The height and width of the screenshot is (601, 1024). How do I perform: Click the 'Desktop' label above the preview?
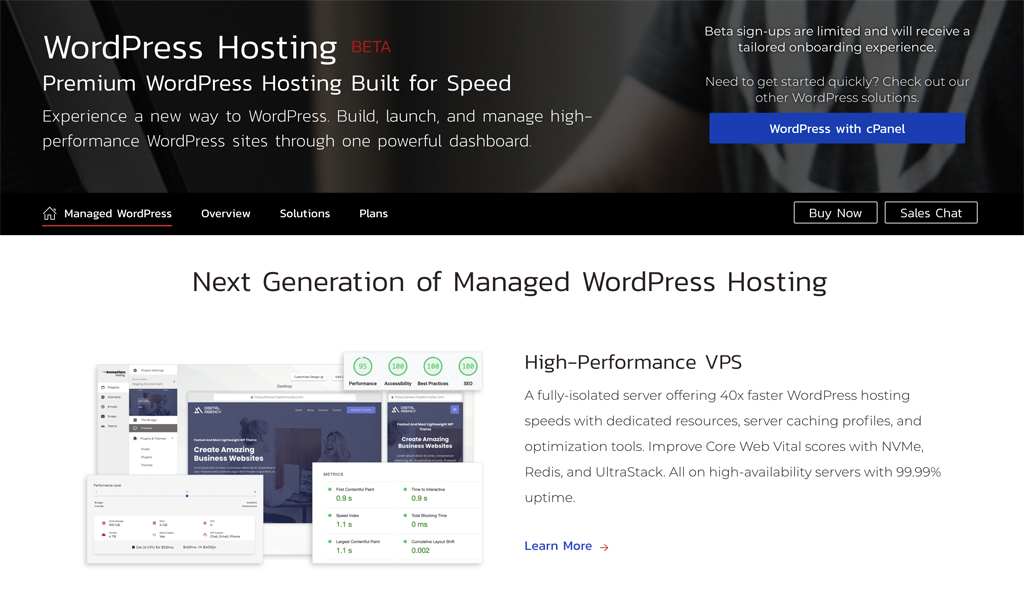coord(285,386)
